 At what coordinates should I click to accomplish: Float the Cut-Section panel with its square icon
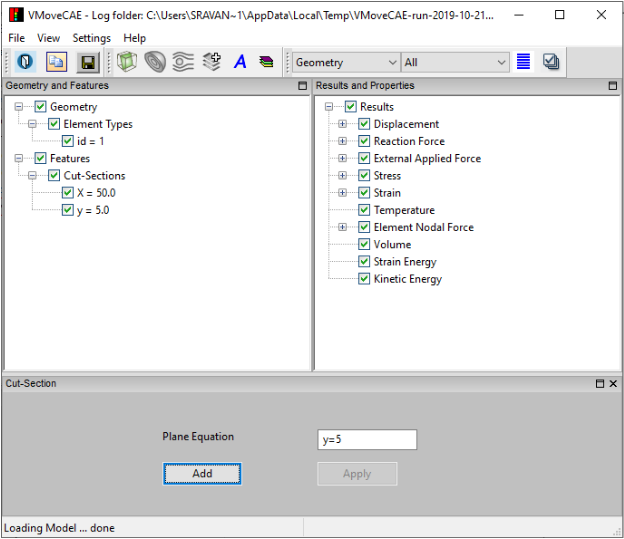click(600, 384)
